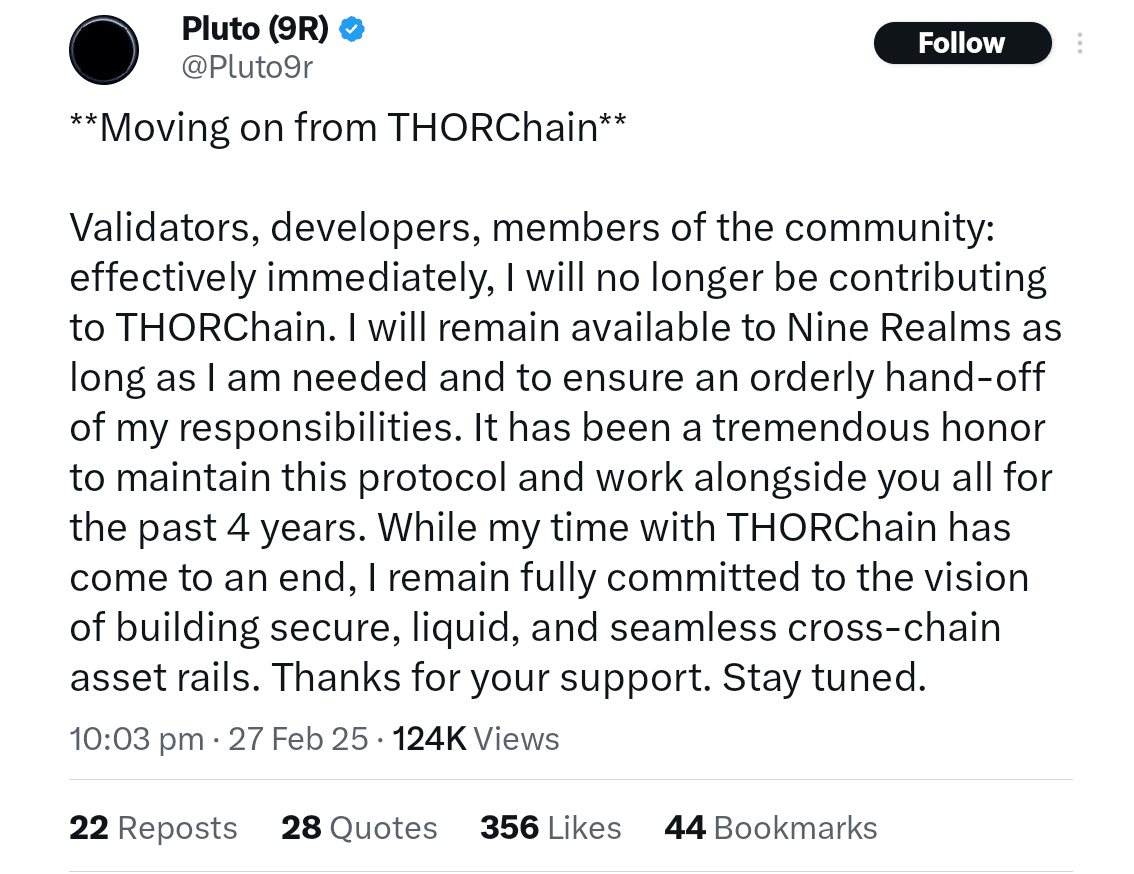
Task: Open the Quotes list for this post
Action: tap(358, 827)
